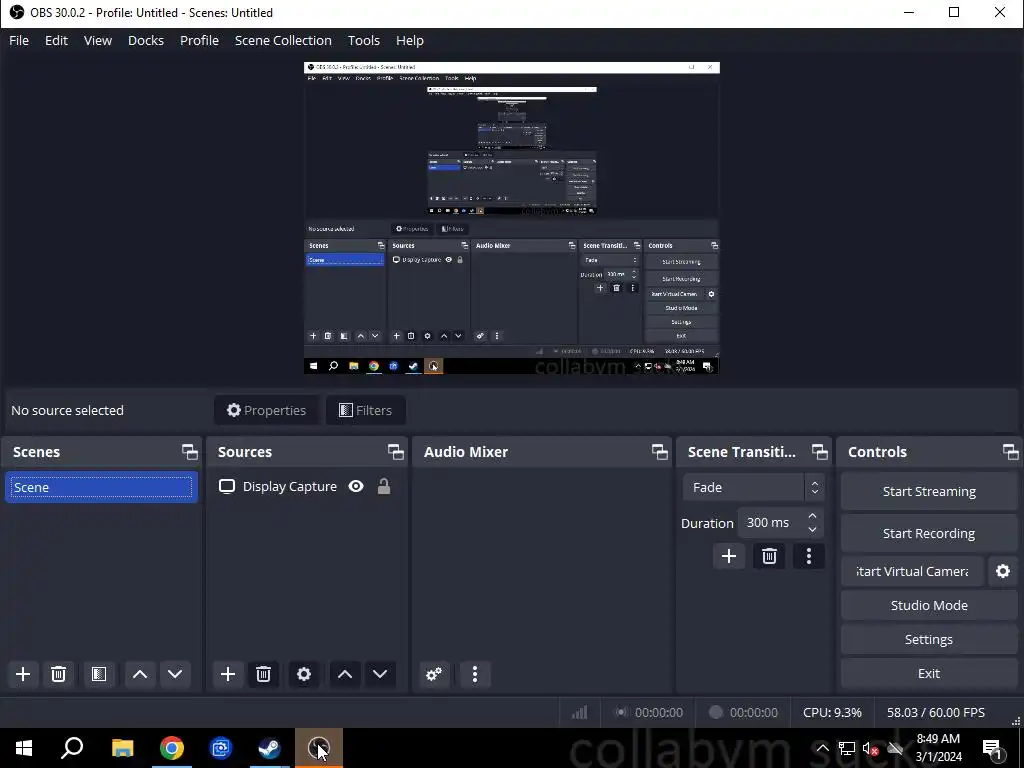Enable Studio Mode
Viewport: 1024px width, 768px height.
coord(929,605)
